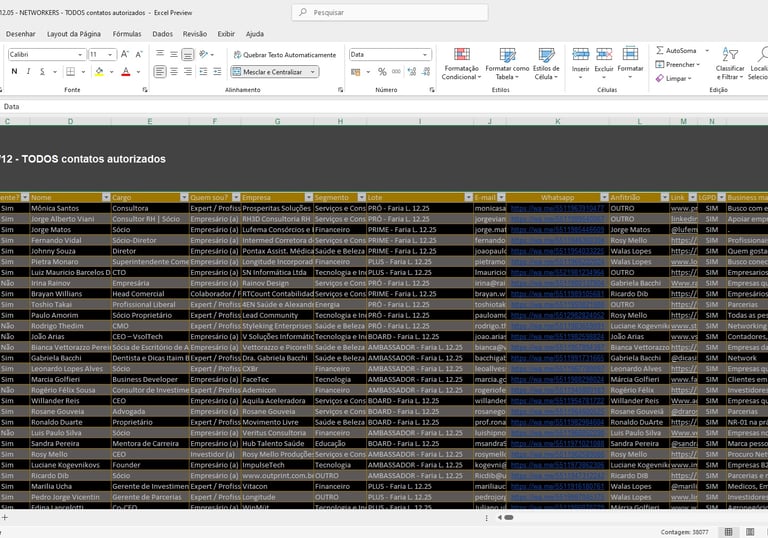Apply yellow fill color
The width and height of the screenshot is (768, 538).
(x=99, y=72)
